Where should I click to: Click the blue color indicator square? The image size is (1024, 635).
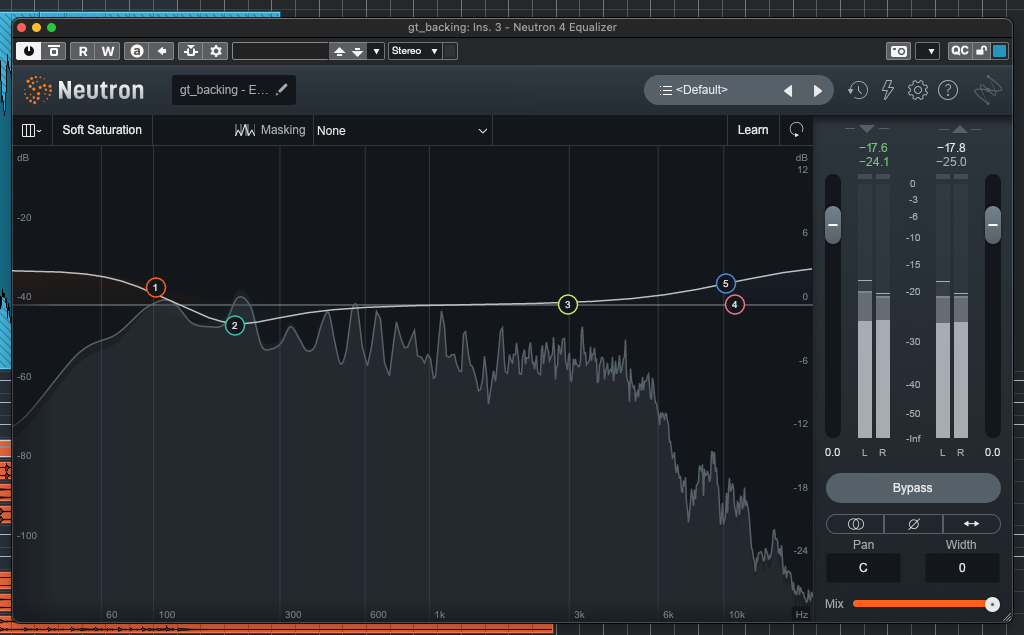tap(999, 51)
